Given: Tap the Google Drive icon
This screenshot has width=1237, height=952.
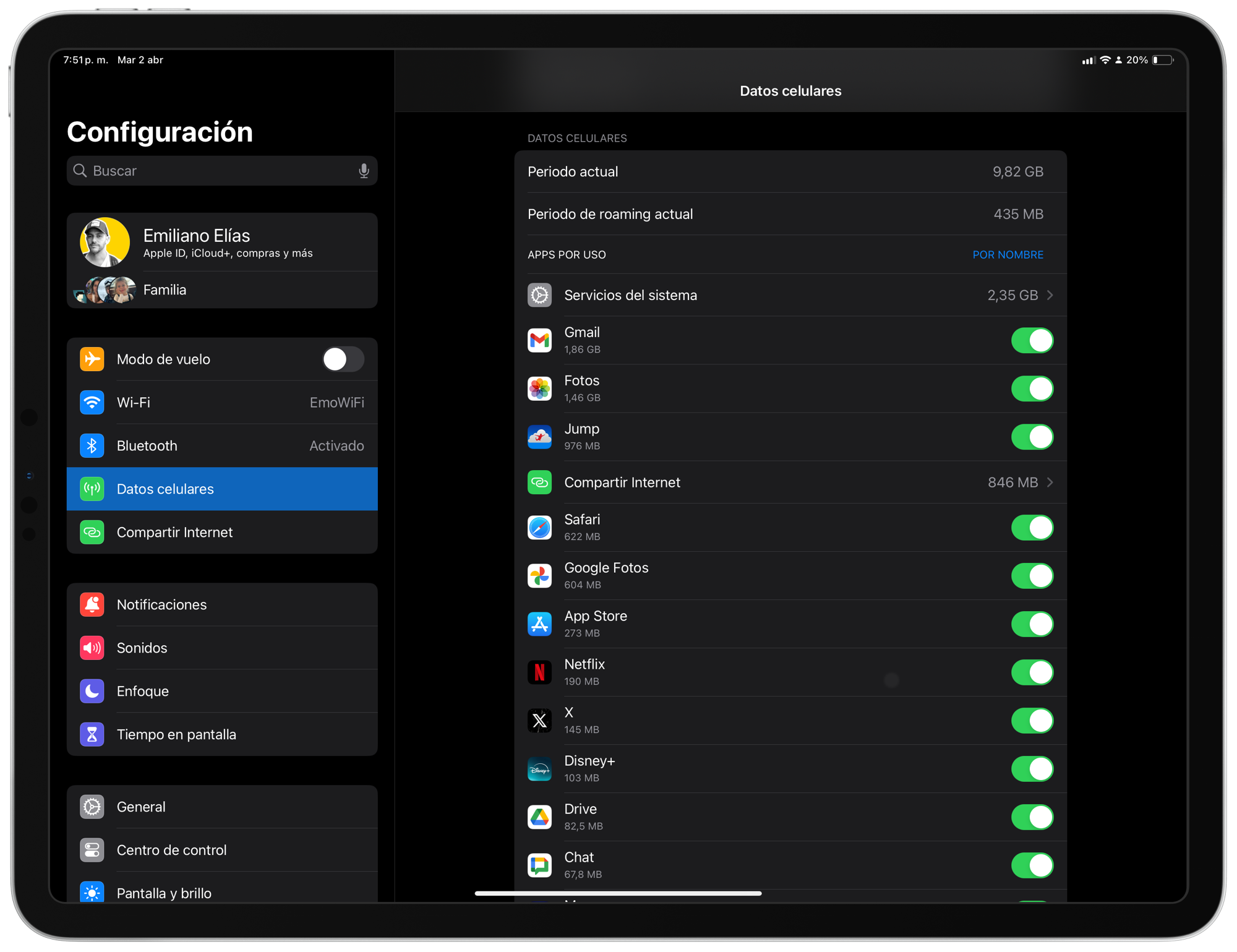Looking at the screenshot, I should pyautogui.click(x=539, y=817).
